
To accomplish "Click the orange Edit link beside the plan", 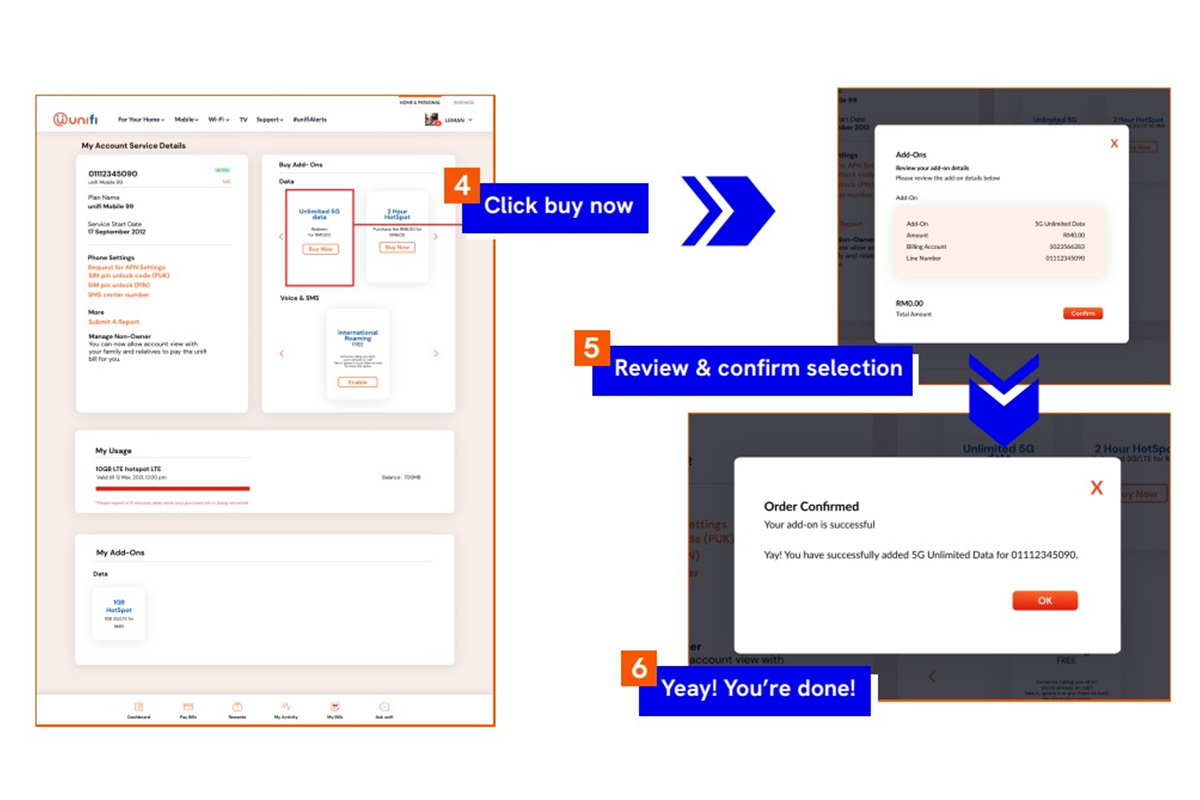I will pos(226,181).
